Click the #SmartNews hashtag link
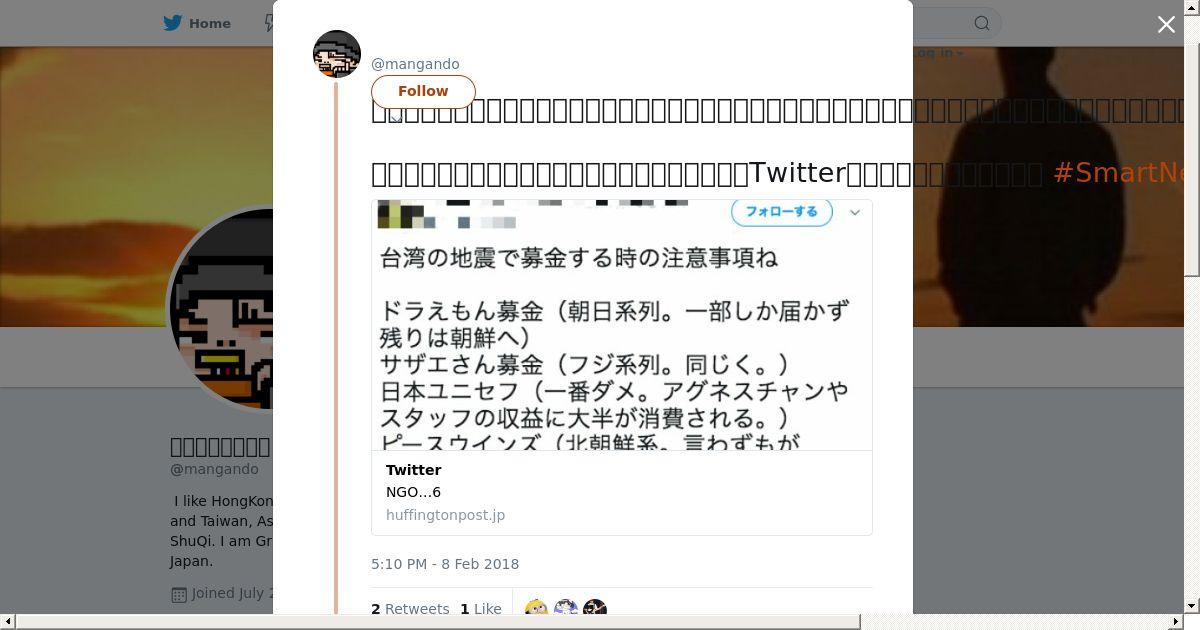 click(1126, 173)
